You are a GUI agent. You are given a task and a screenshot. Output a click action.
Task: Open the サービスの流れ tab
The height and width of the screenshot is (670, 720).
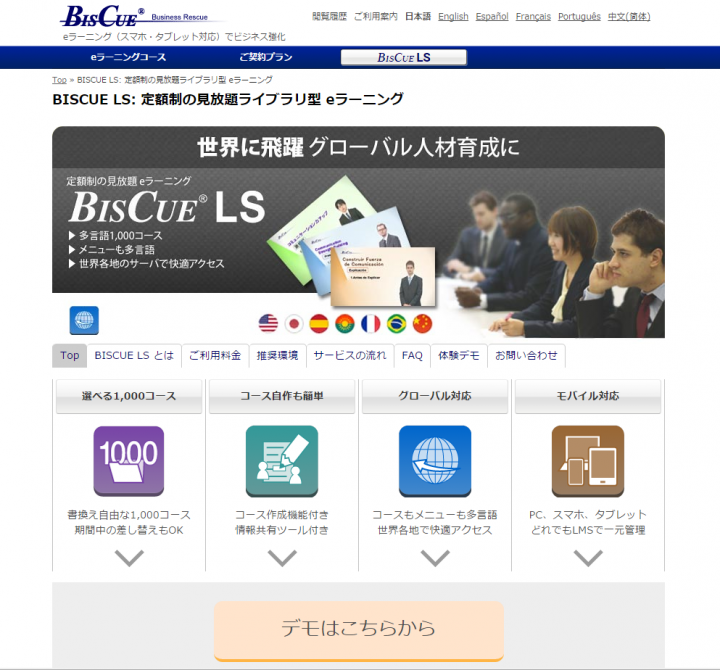(x=350, y=355)
